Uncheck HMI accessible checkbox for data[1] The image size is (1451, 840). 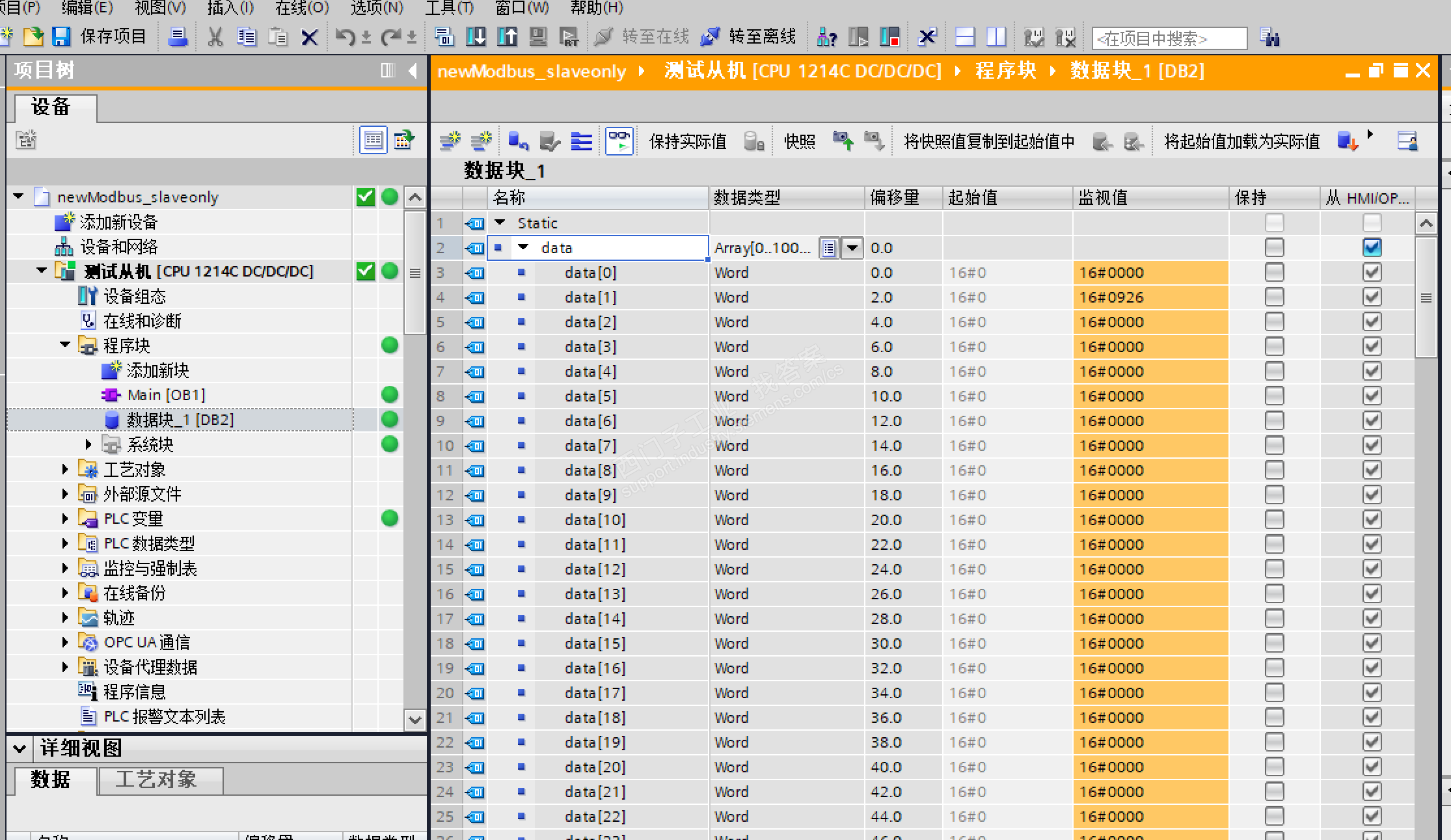click(x=1372, y=297)
